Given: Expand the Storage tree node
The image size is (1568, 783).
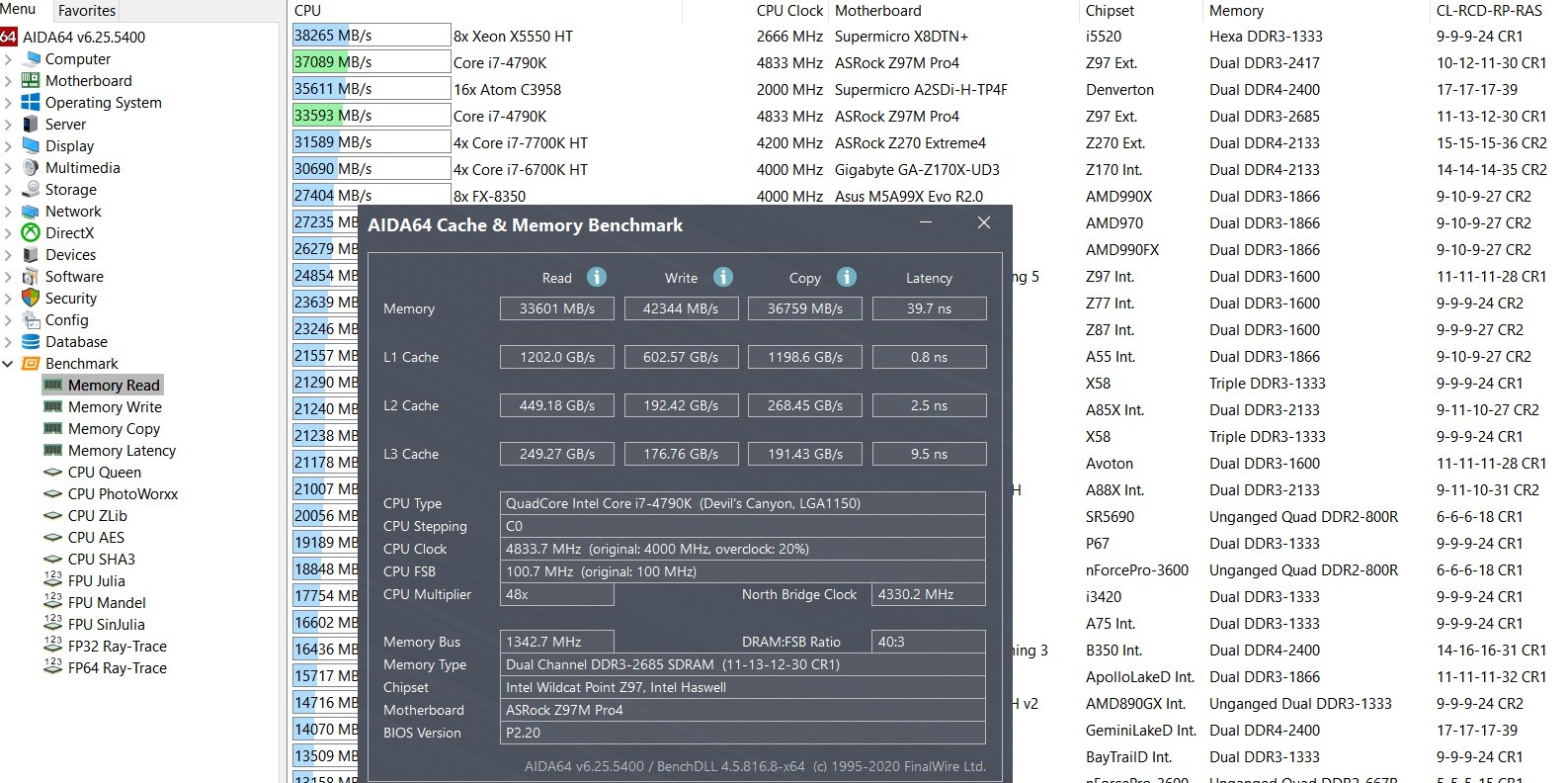Looking at the screenshot, I should click(x=9, y=190).
